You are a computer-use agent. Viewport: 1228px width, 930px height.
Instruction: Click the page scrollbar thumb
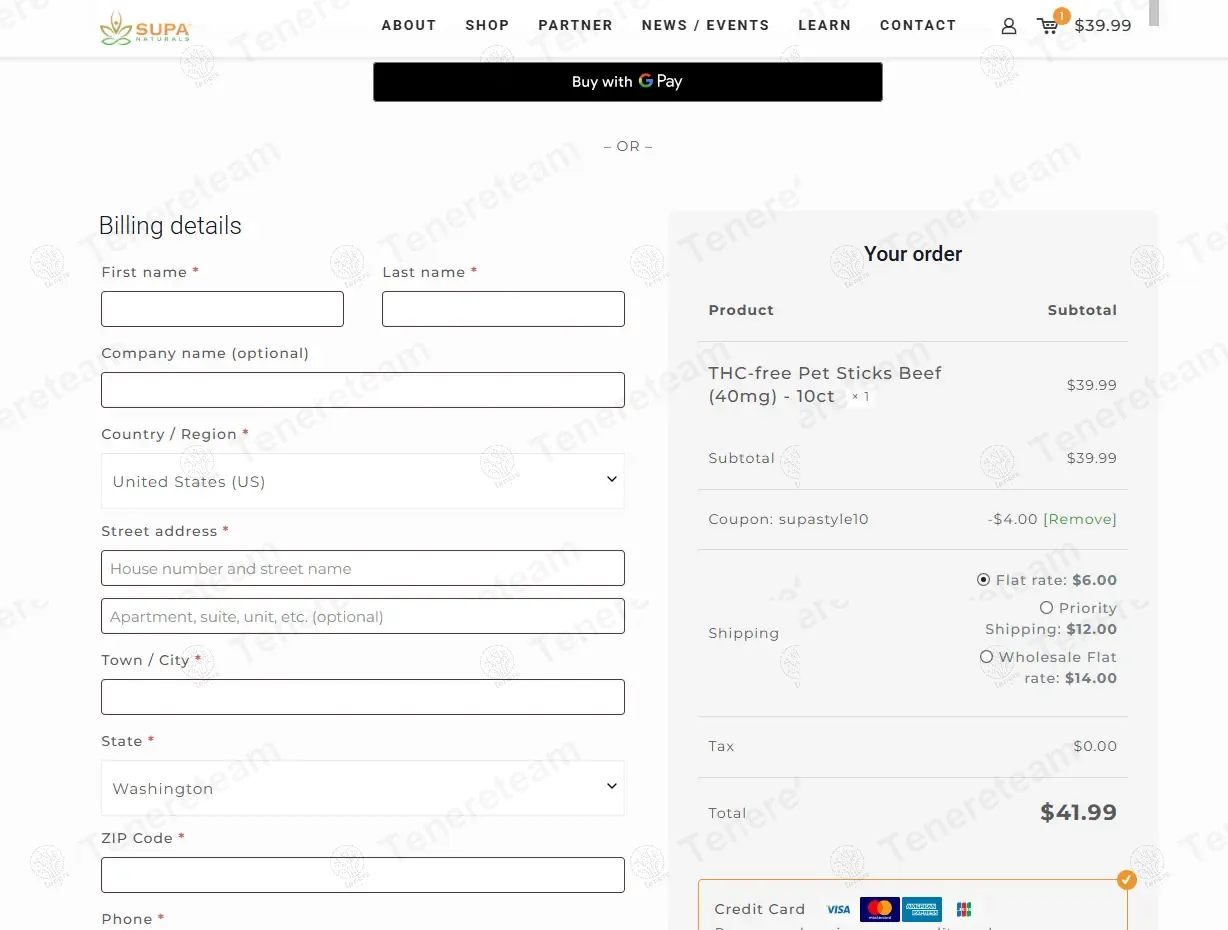pyautogui.click(x=1153, y=12)
